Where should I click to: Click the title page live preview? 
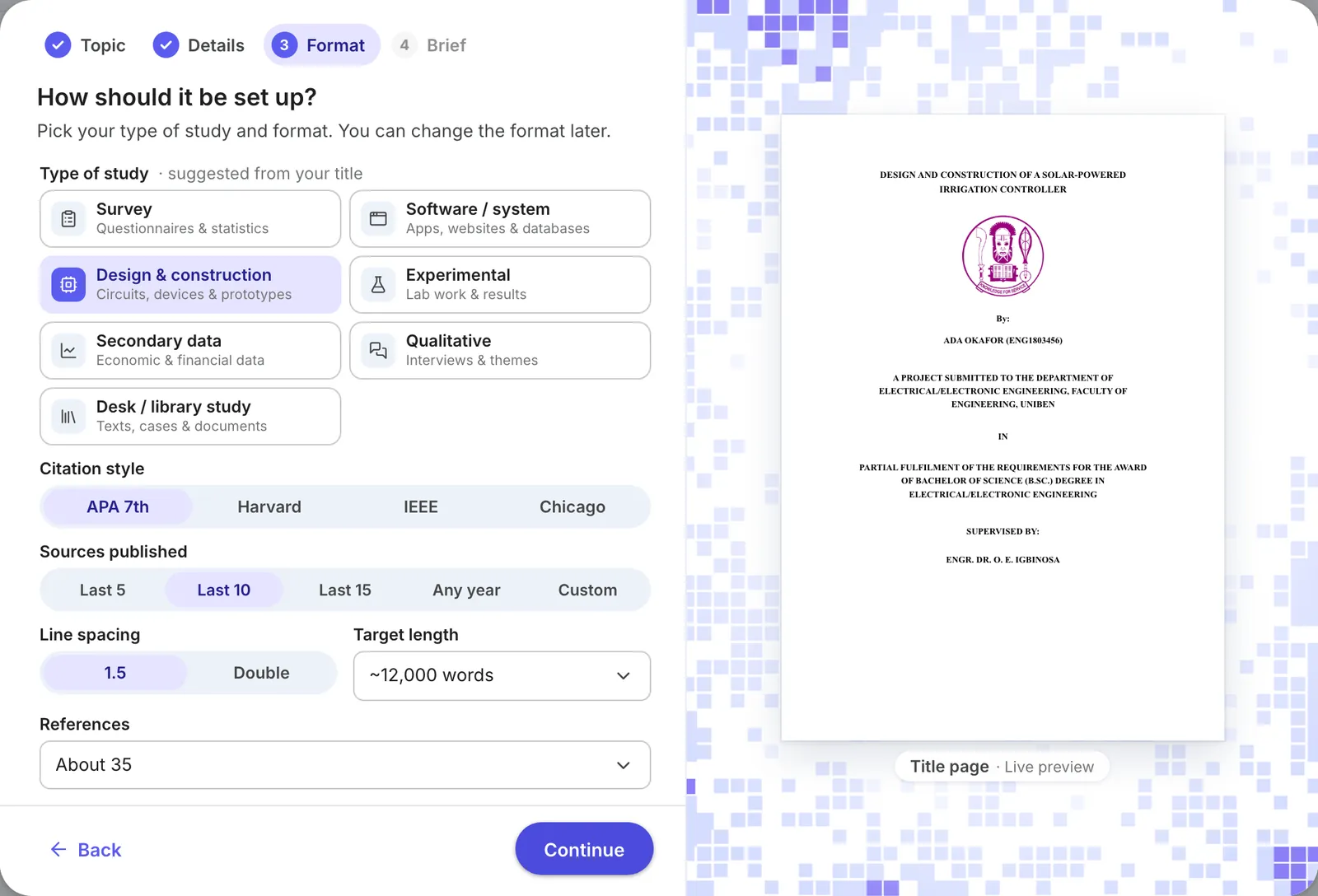[x=1003, y=427]
